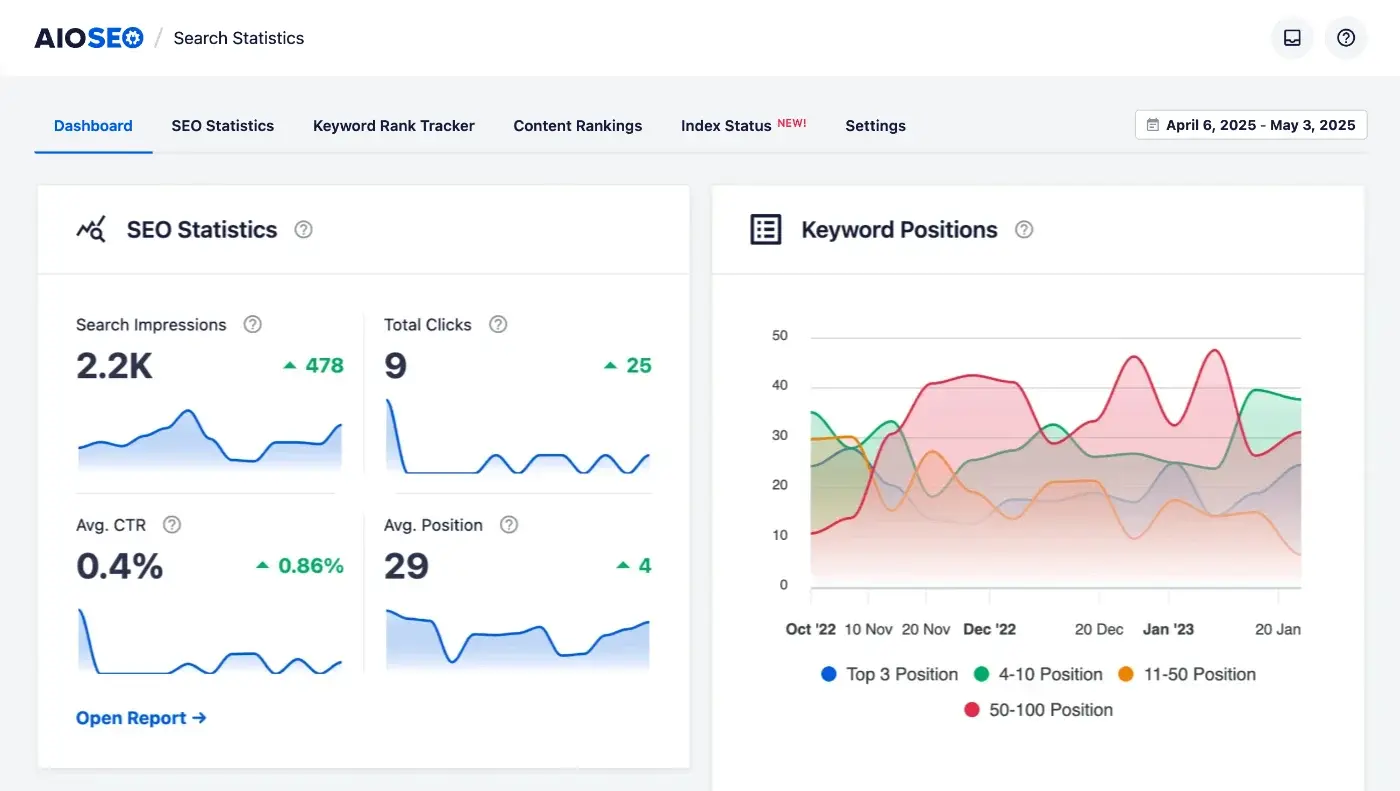
Task: Switch to the SEO Statistics tab
Action: pos(222,126)
